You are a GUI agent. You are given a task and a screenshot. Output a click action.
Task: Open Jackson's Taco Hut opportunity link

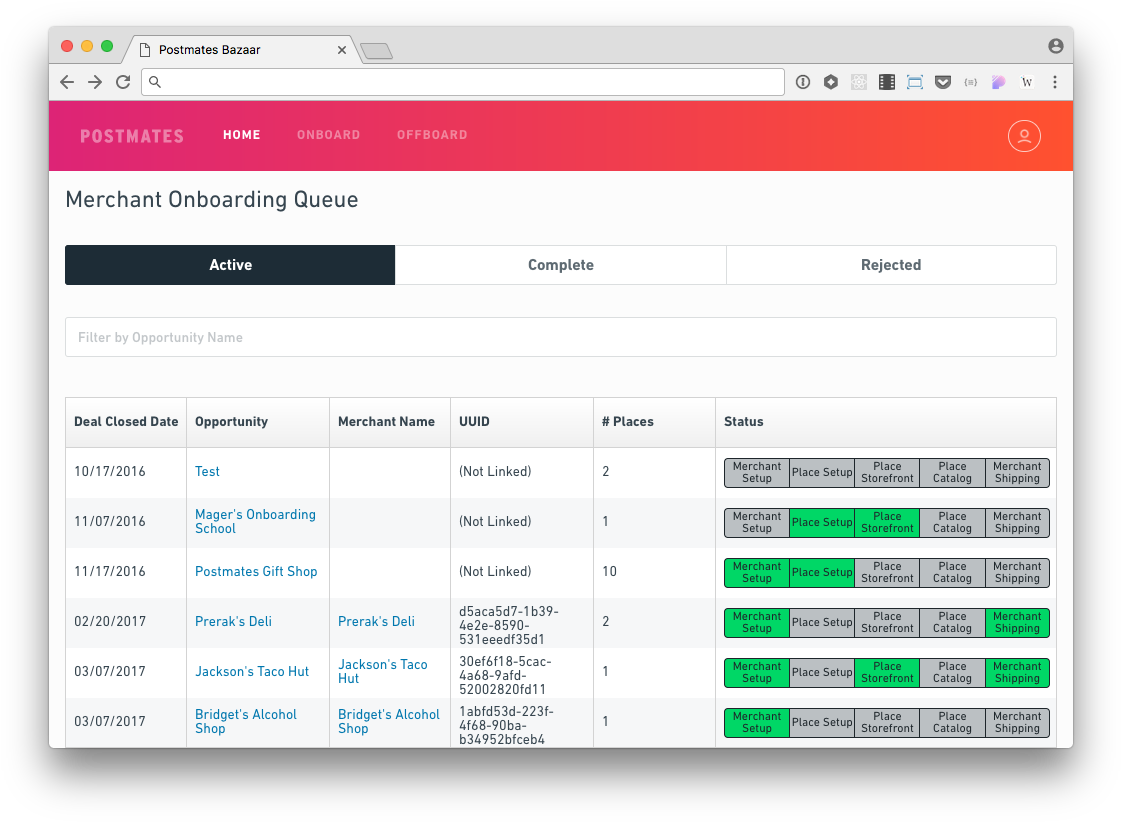[252, 672]
